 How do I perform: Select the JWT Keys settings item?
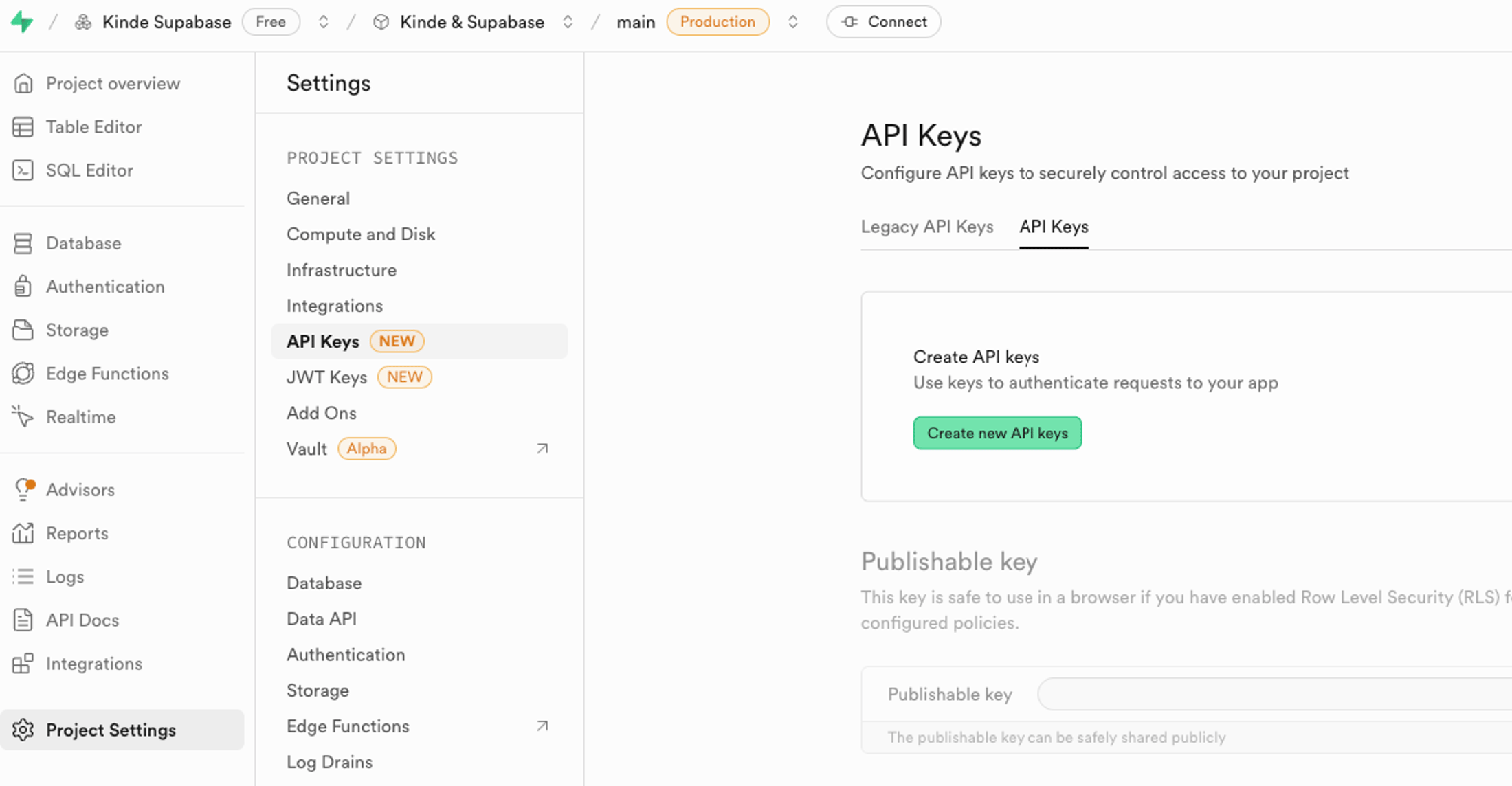(x=326, y=377)
